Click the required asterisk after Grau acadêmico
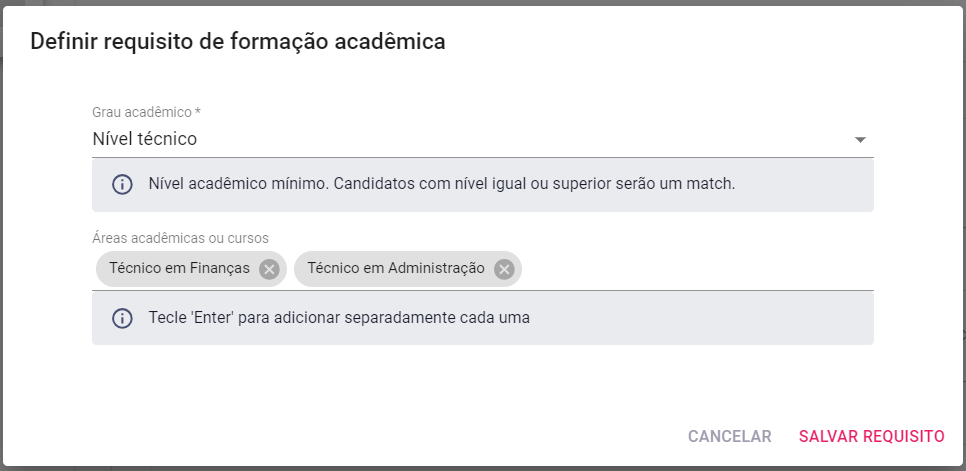 coord(198,112)
